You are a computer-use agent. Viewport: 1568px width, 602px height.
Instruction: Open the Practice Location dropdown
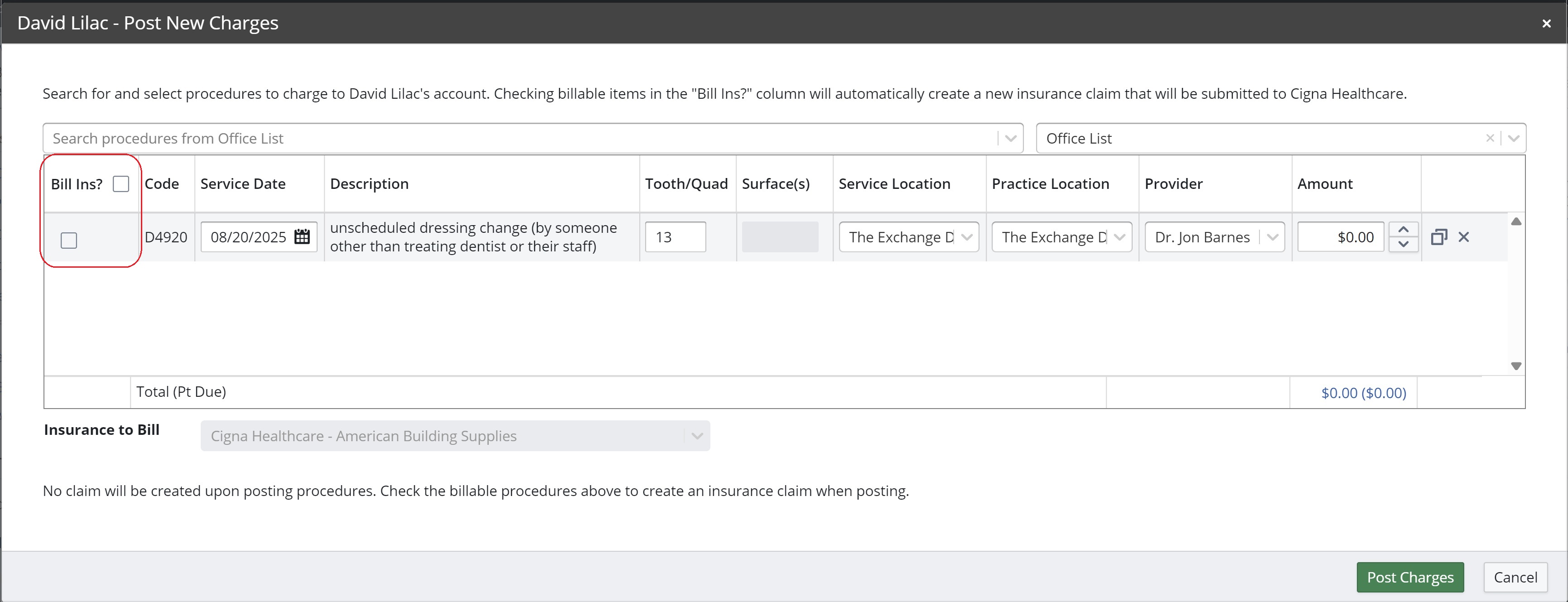click(1061, 237)
